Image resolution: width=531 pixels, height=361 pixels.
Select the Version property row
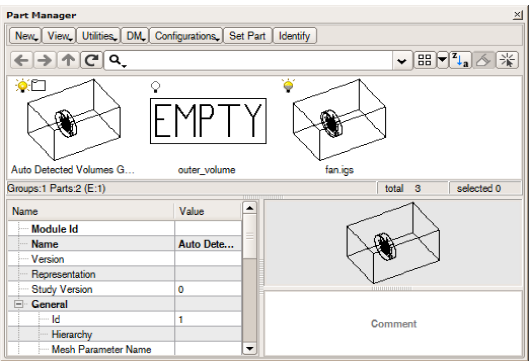[x=125, y=259]
